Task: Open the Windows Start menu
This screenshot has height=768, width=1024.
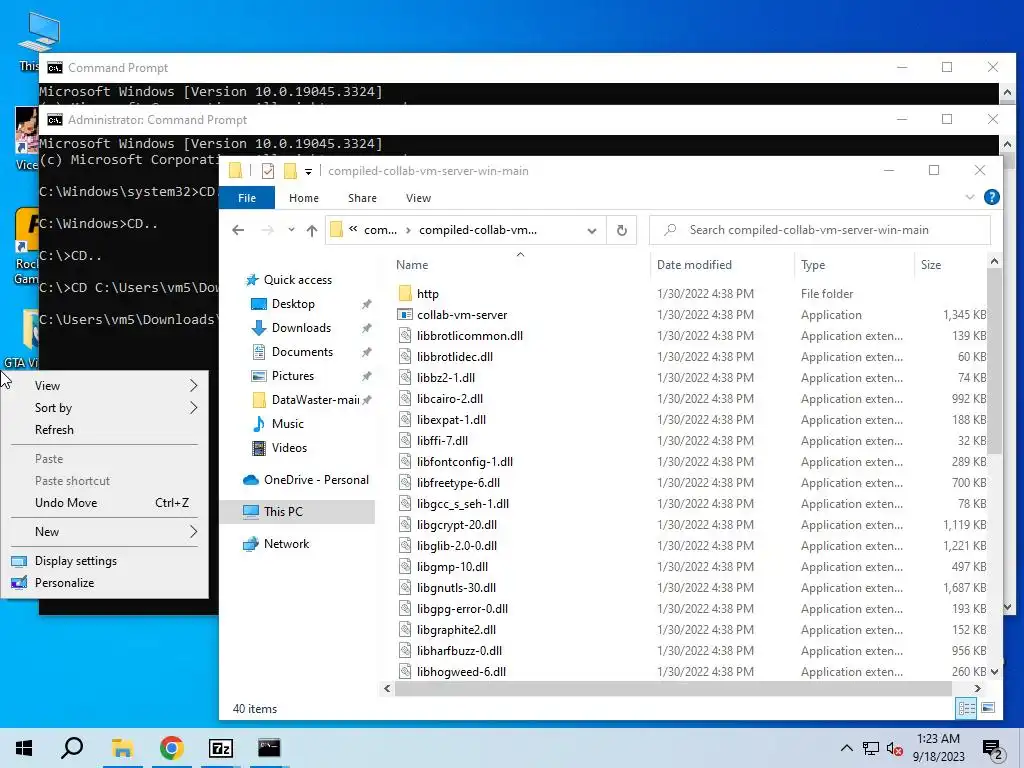Action: point(24,748)
